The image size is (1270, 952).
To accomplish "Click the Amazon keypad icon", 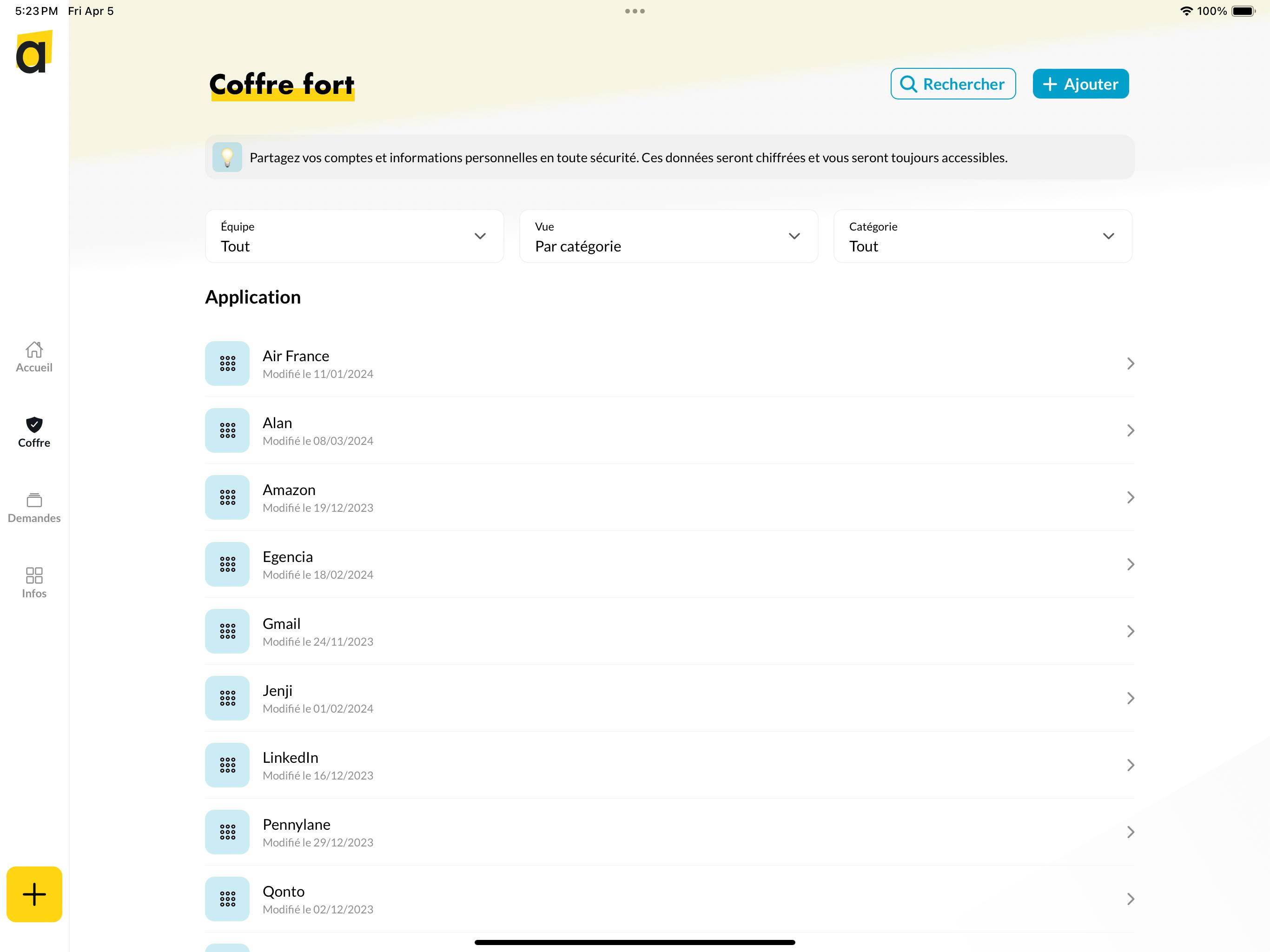I will click(x=227, y=497).
